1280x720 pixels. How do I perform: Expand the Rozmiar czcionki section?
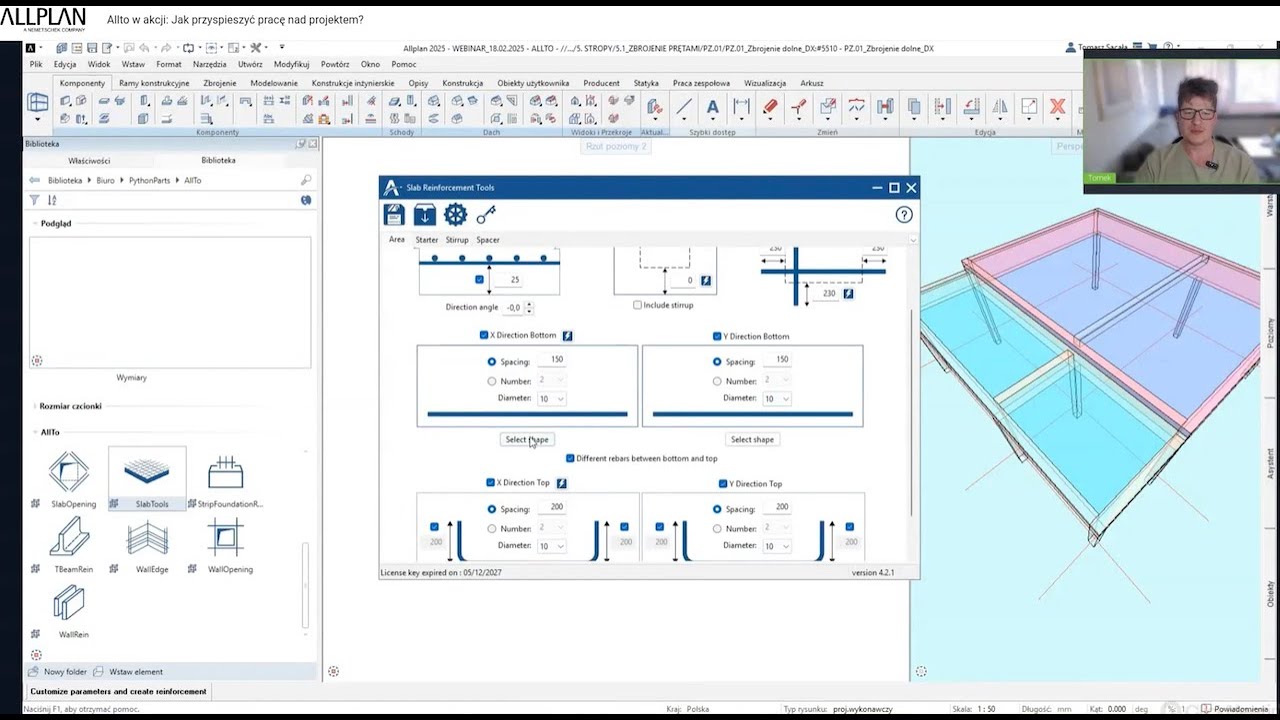[35, 406]
